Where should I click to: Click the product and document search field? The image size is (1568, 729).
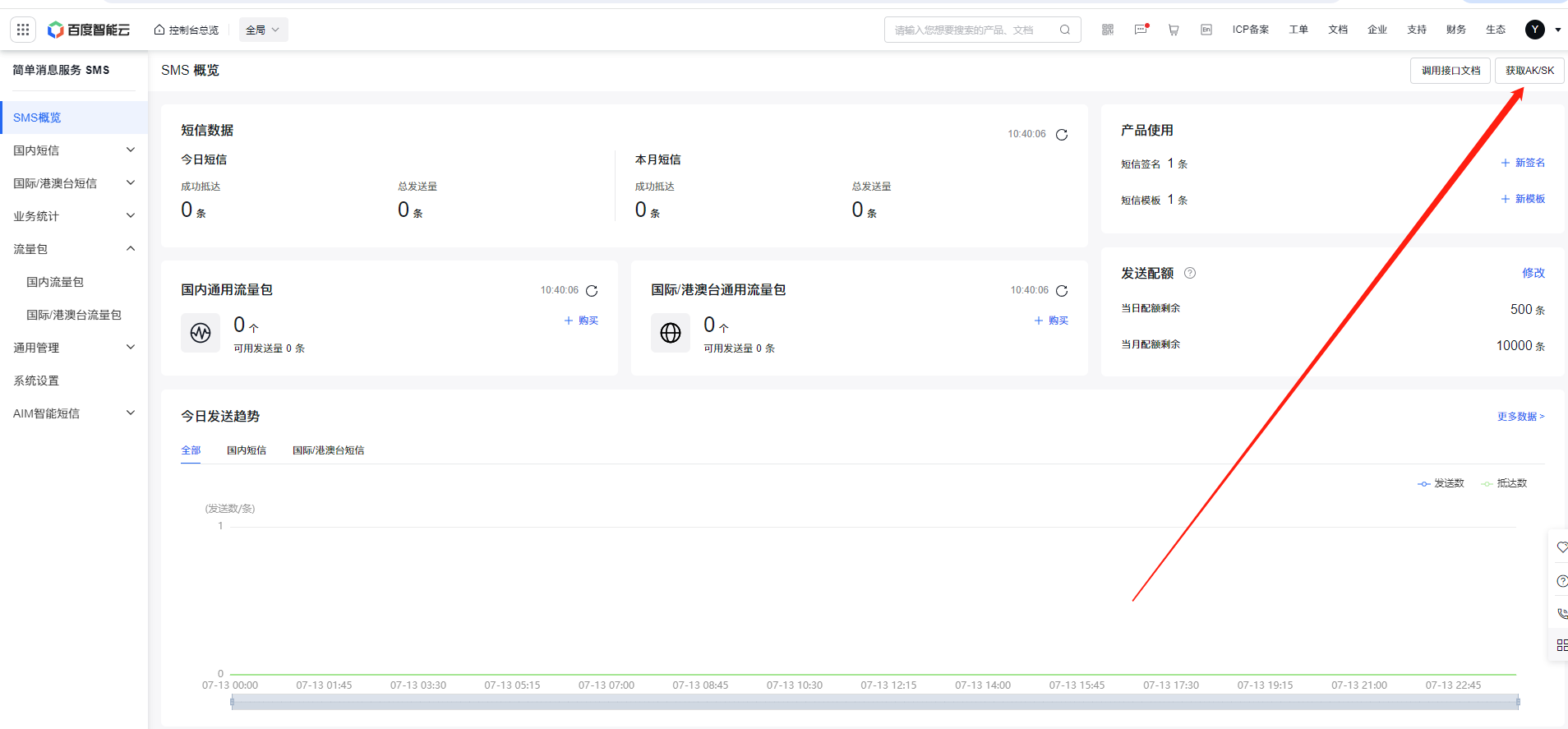coord(974,30)
